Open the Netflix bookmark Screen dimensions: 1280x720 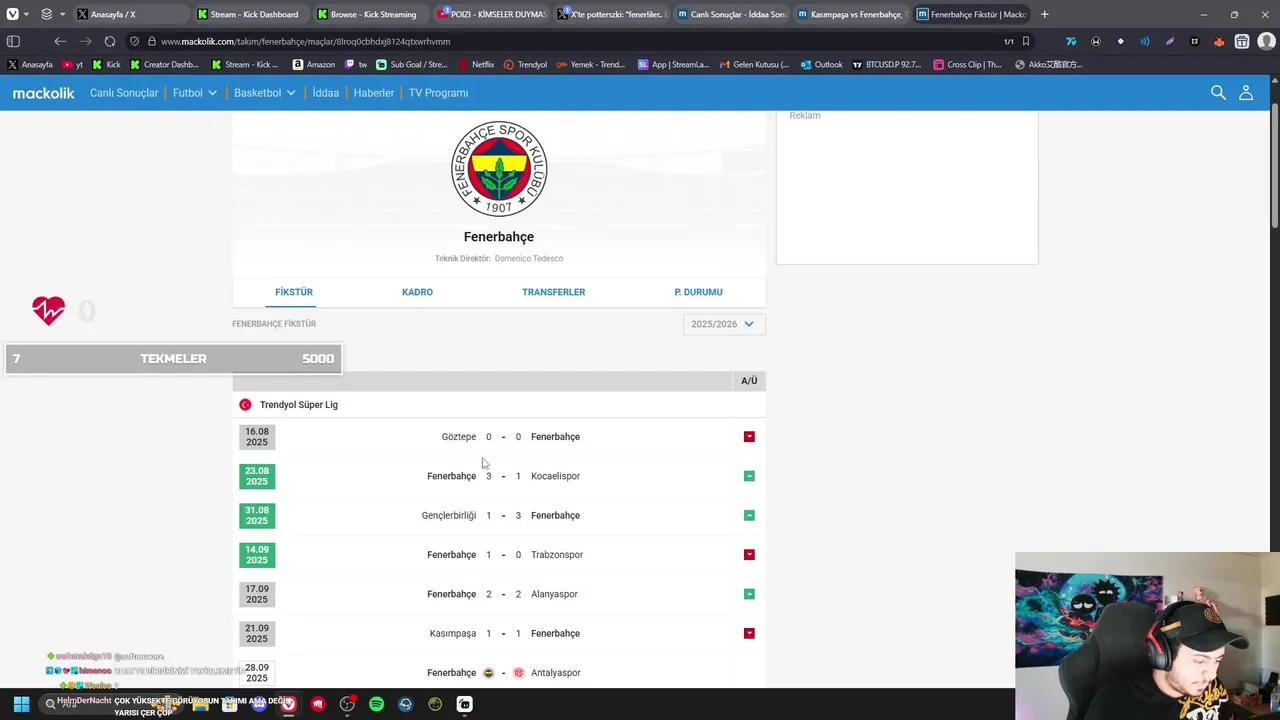tap(476, 64)
